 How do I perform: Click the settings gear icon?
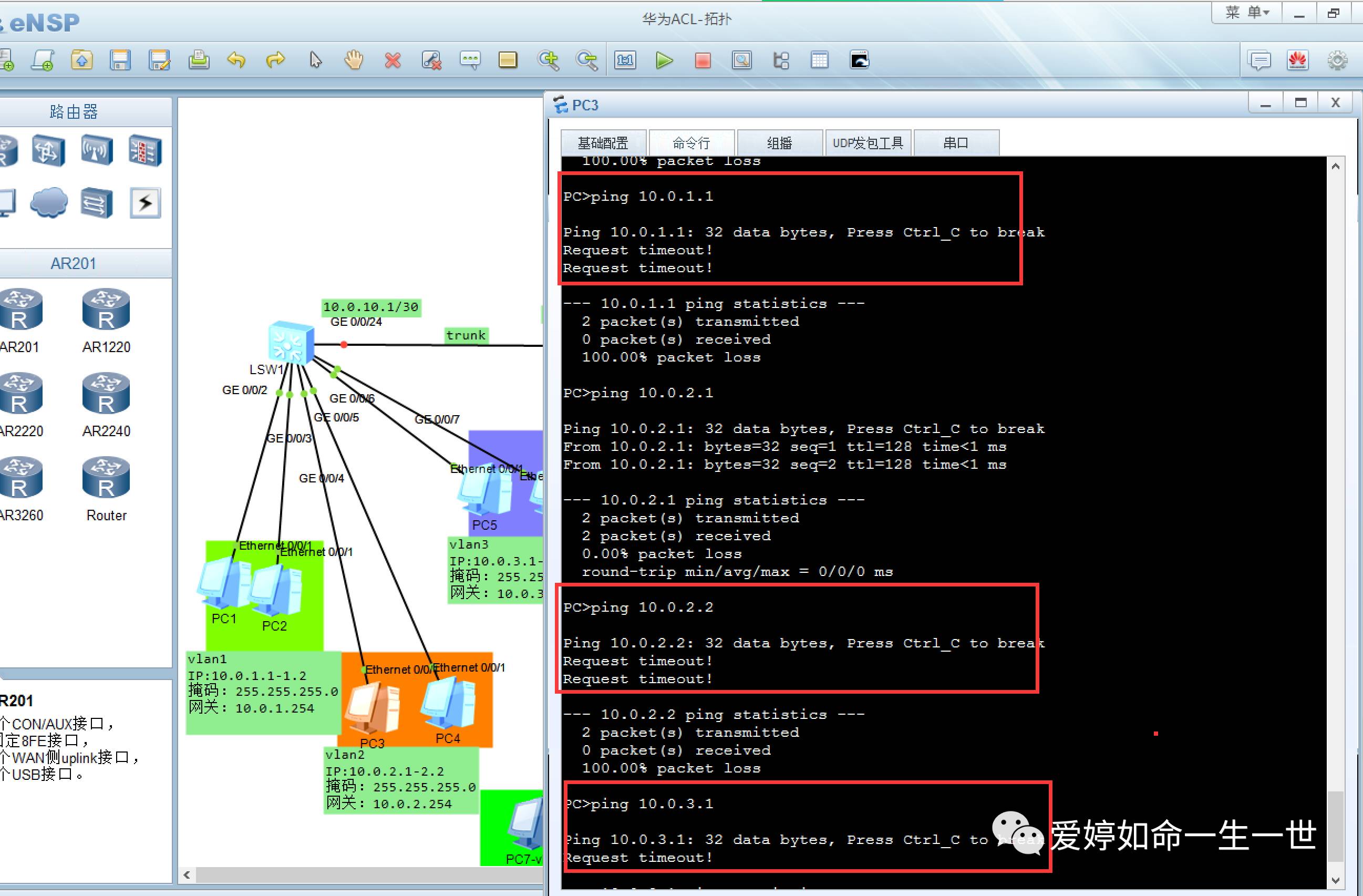click(1337, 60)
